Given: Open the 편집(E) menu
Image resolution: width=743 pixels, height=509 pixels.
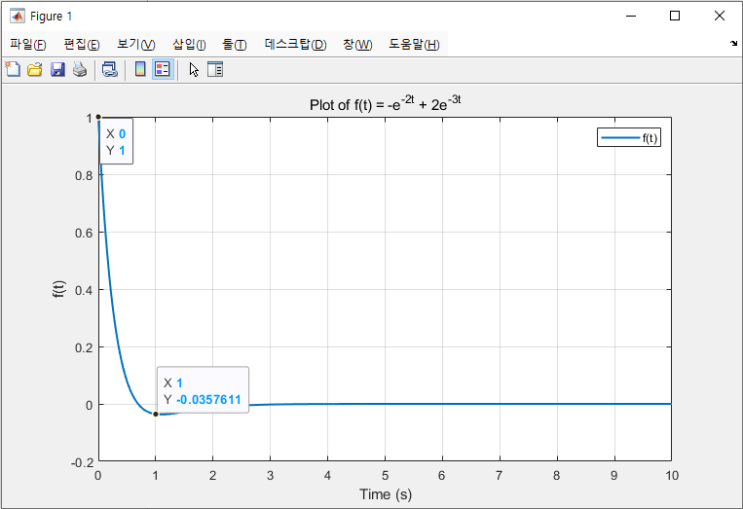Looking at the screenshot, I should [82, 45].
